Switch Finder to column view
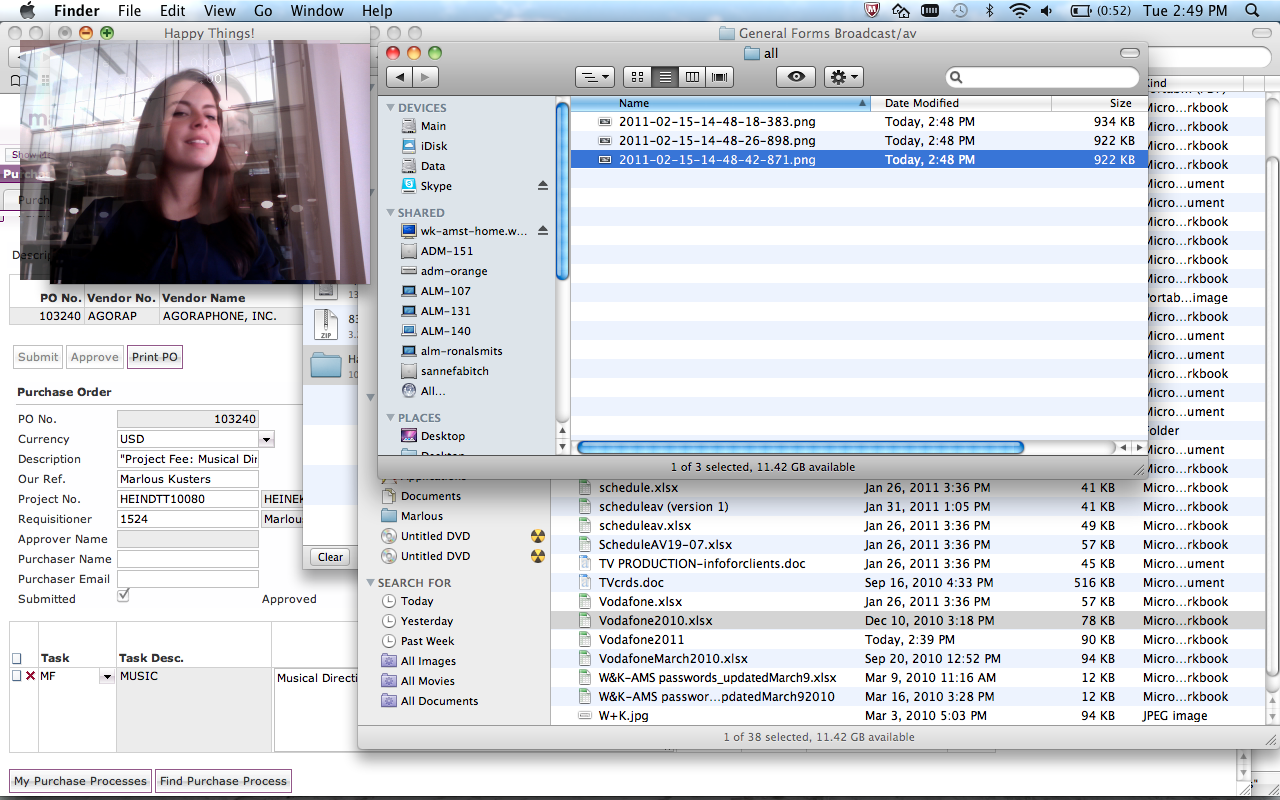This screenshot has height=800, width=1280. [691, 77]
